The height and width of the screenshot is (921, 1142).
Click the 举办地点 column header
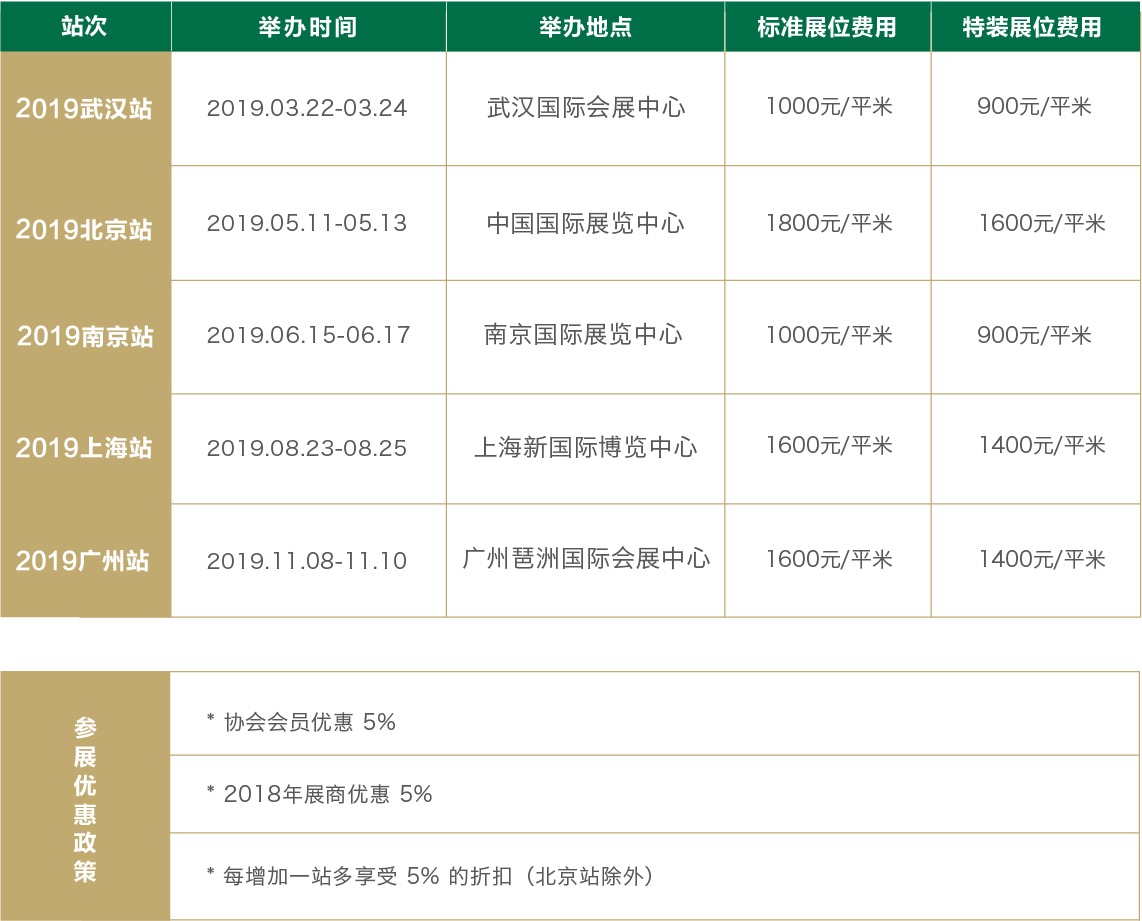click(x=585, y=27)
